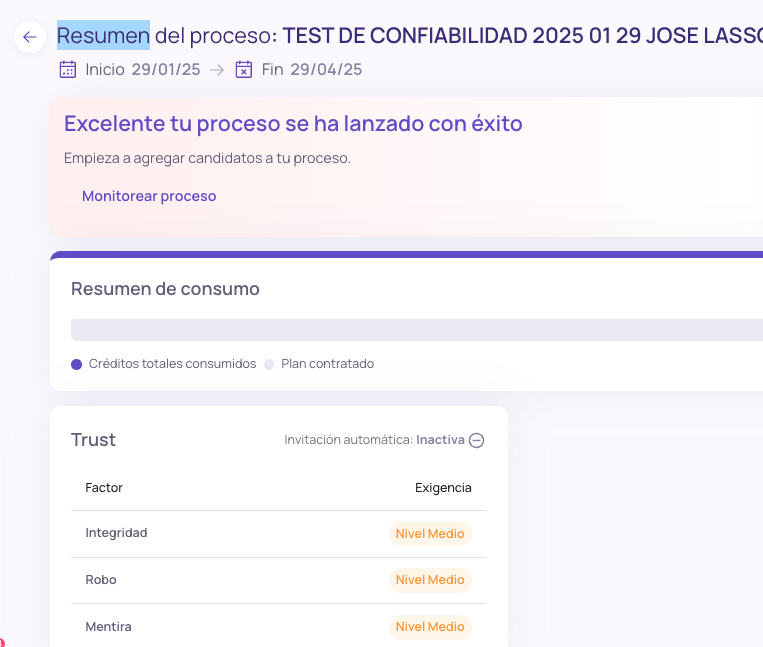Click the Inicio calendar icon
The width and height of the screenshot is (763, 647).
tap(68, 70)
